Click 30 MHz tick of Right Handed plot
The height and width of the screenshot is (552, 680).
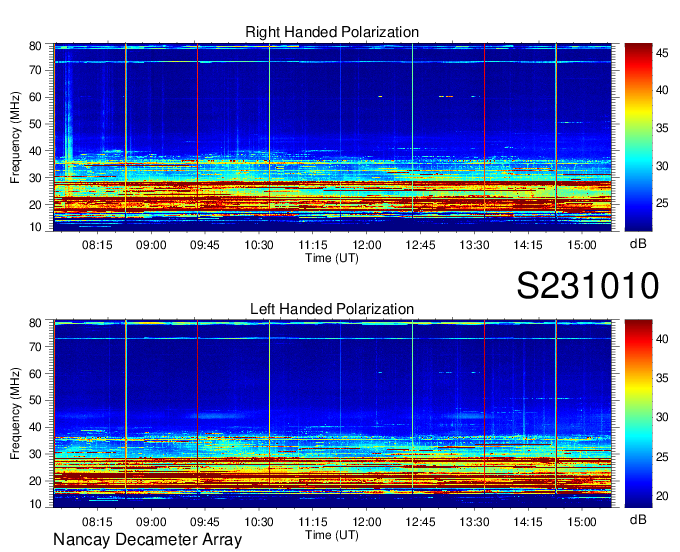pos(35,178)
